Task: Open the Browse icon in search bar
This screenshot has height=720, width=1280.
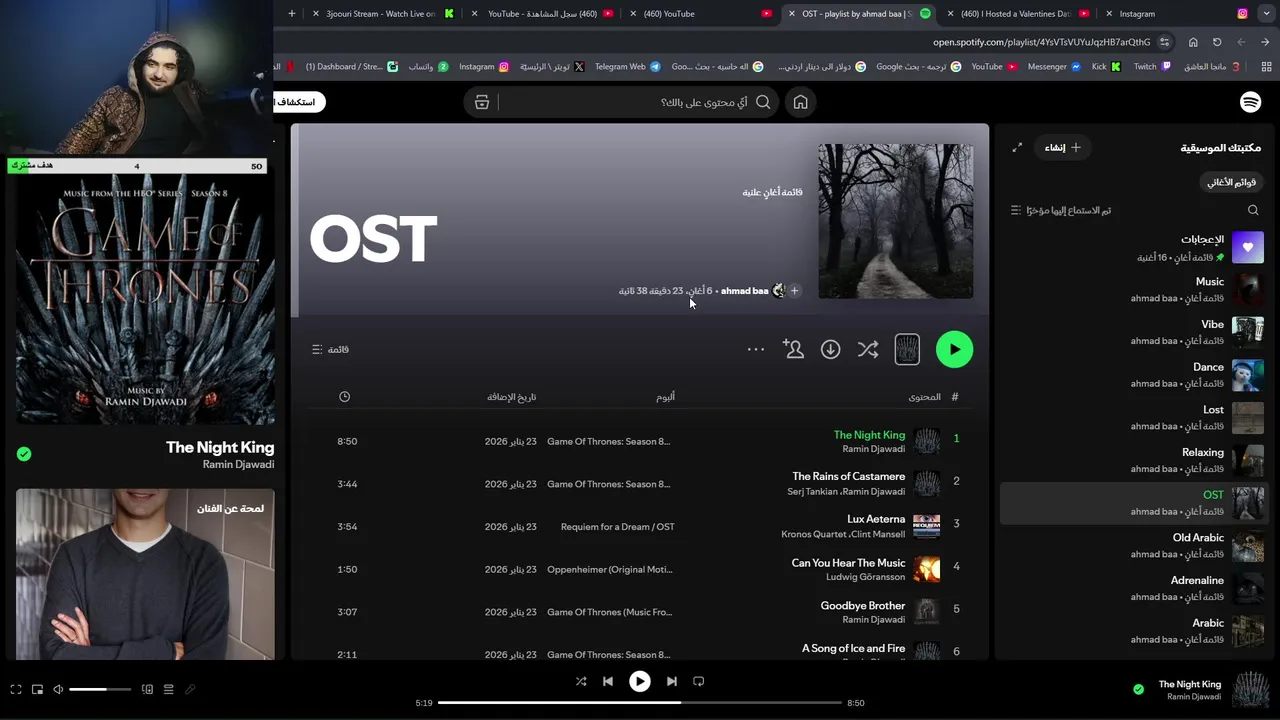Action: pos(482,102)
